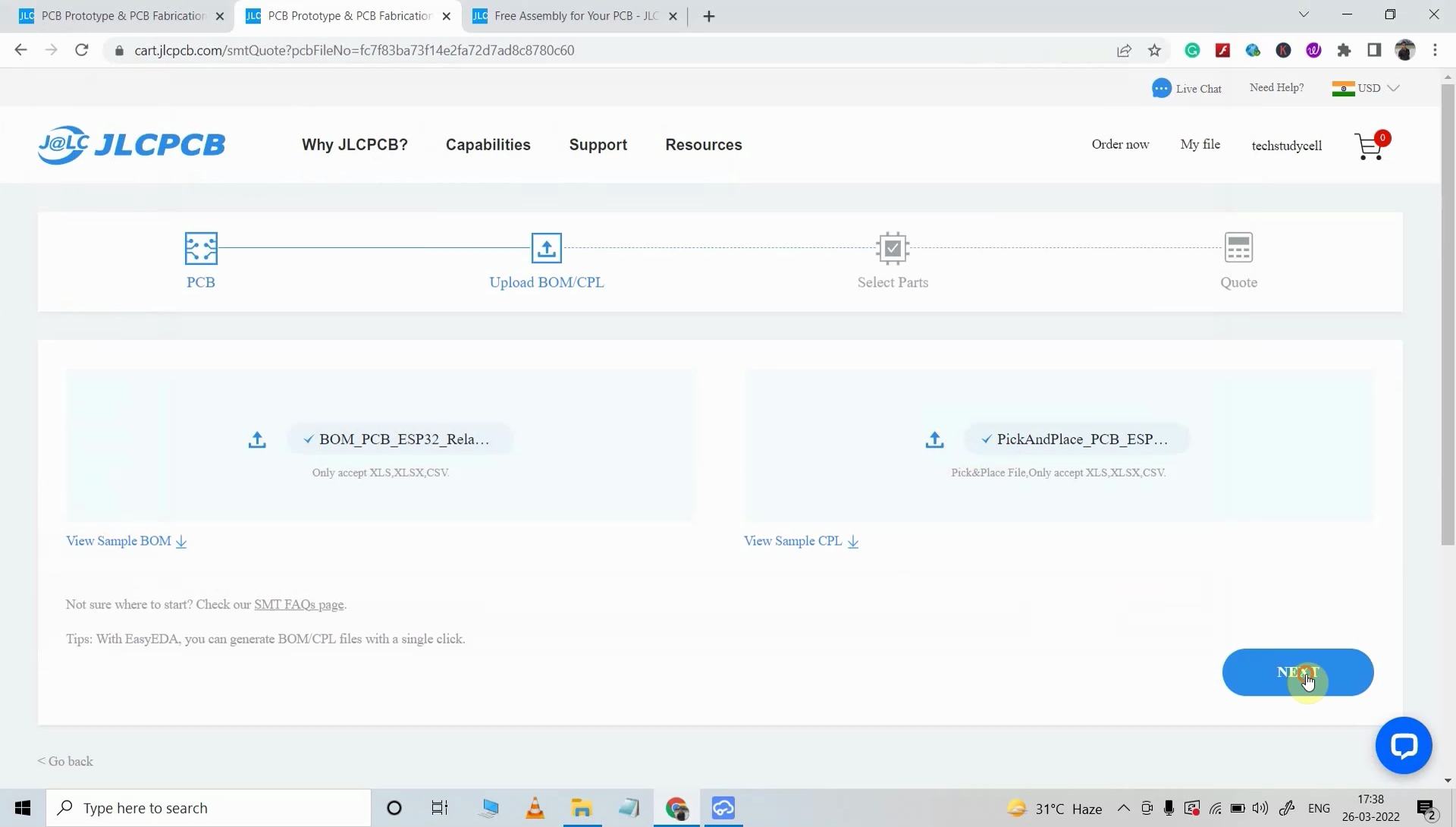Click the PCB step icon in progress bar

click(200, 248)
